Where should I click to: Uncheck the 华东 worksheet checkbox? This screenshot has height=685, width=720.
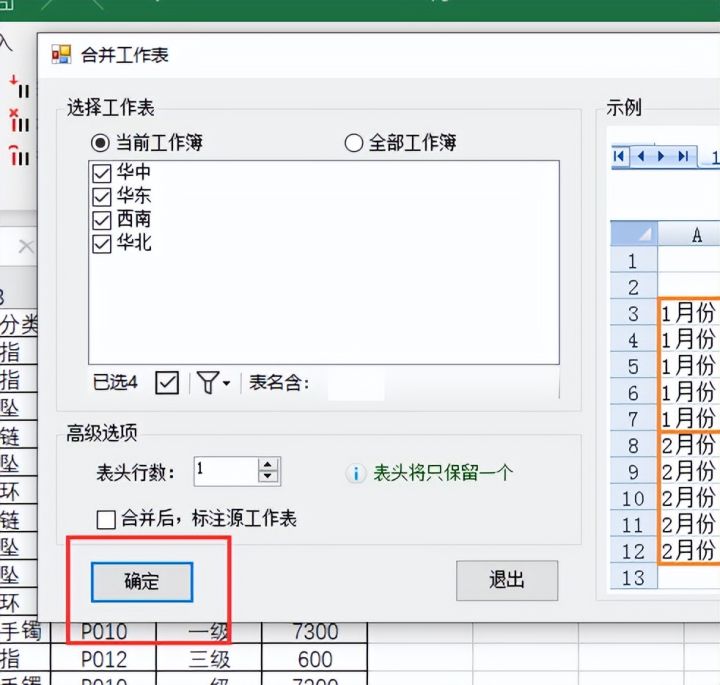point(101,197)
